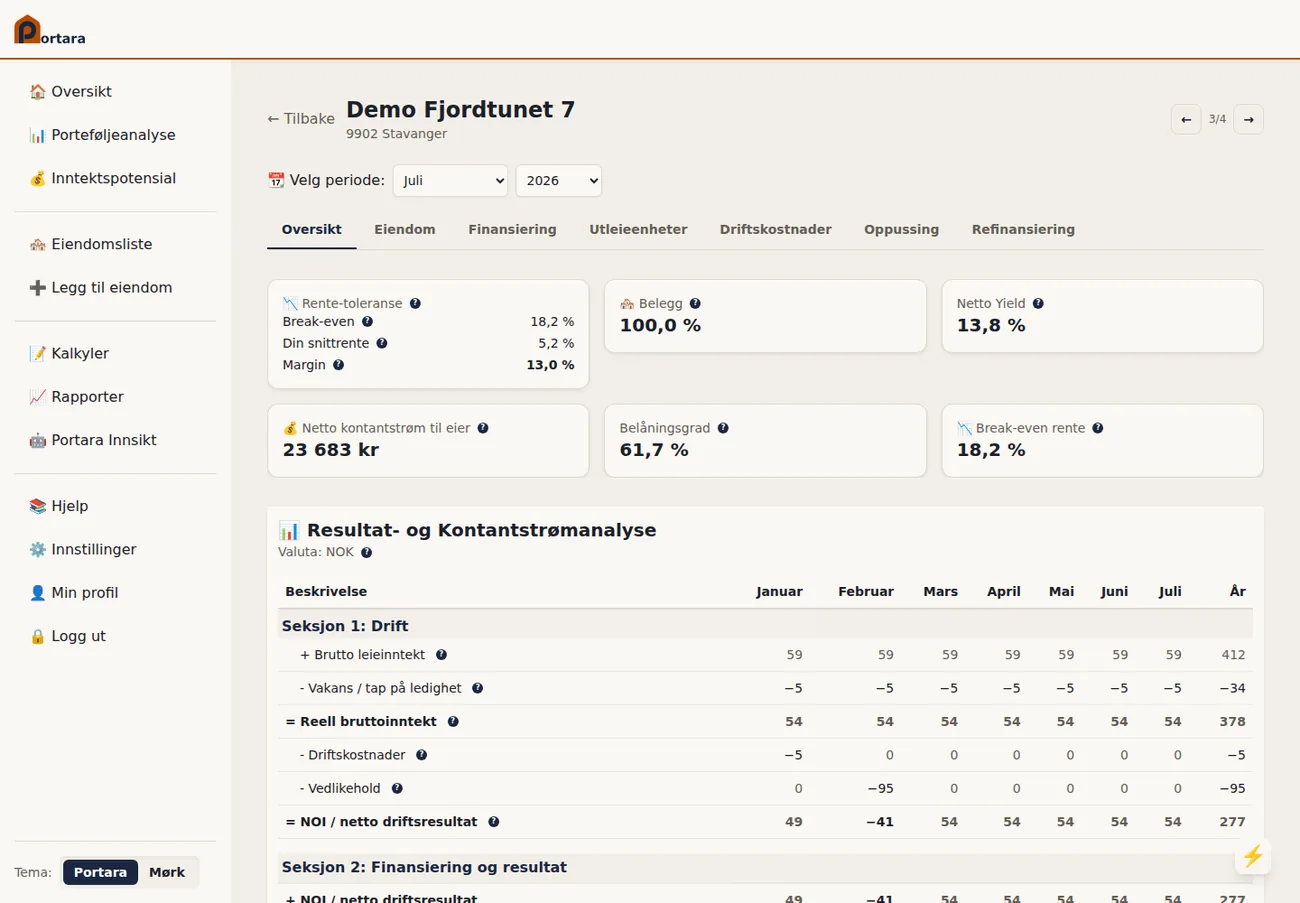1300x903 pixels.
Task: Open Kalkyler in the sidebar
Action: pos(115,353)
